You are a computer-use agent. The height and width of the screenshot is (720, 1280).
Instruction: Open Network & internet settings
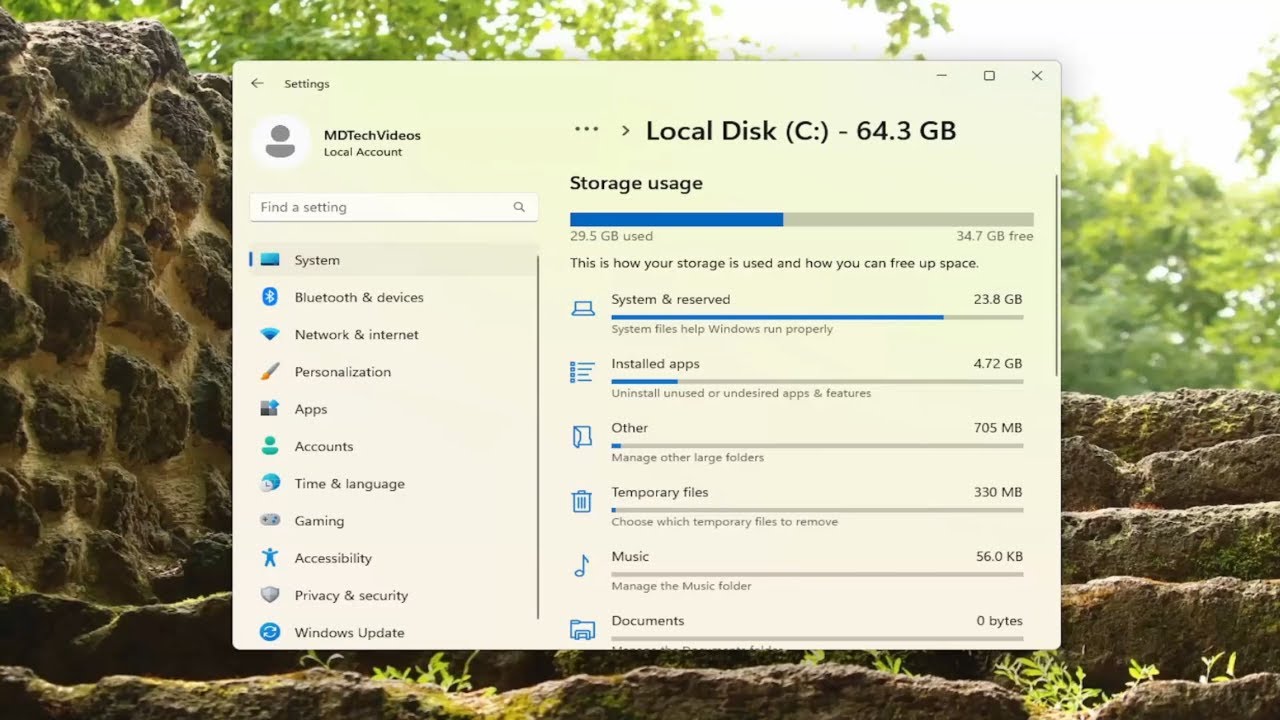pyautogui.click(x=393, y=335)
